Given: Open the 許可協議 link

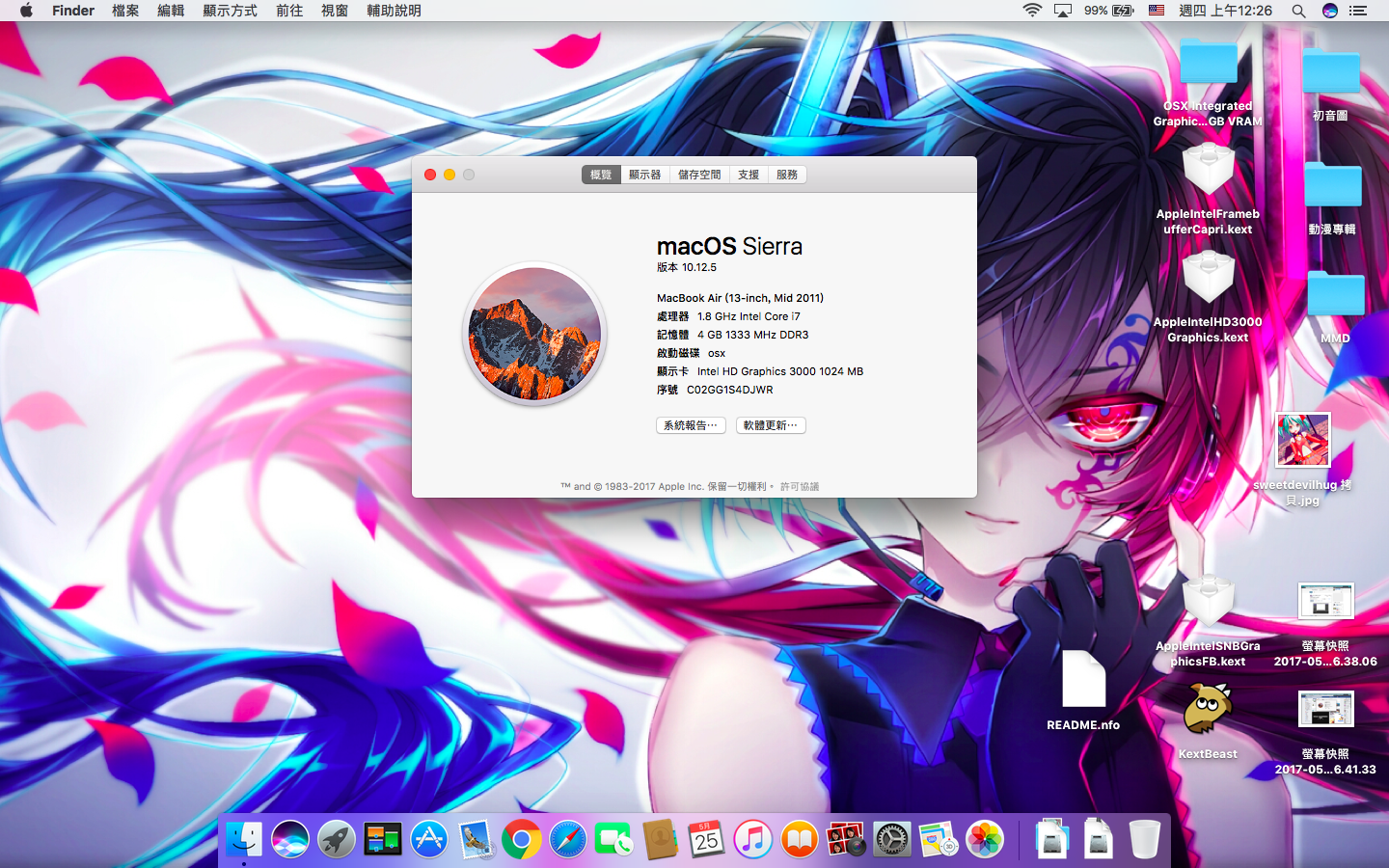Looking at the screenshot, I should point(800,487).
